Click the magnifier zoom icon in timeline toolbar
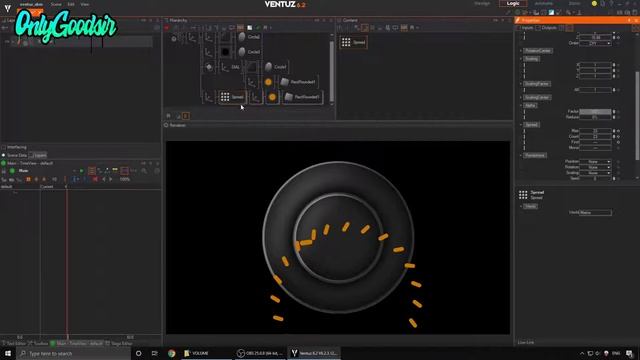This screenshot has width=640, height=360. coord(144,171)
